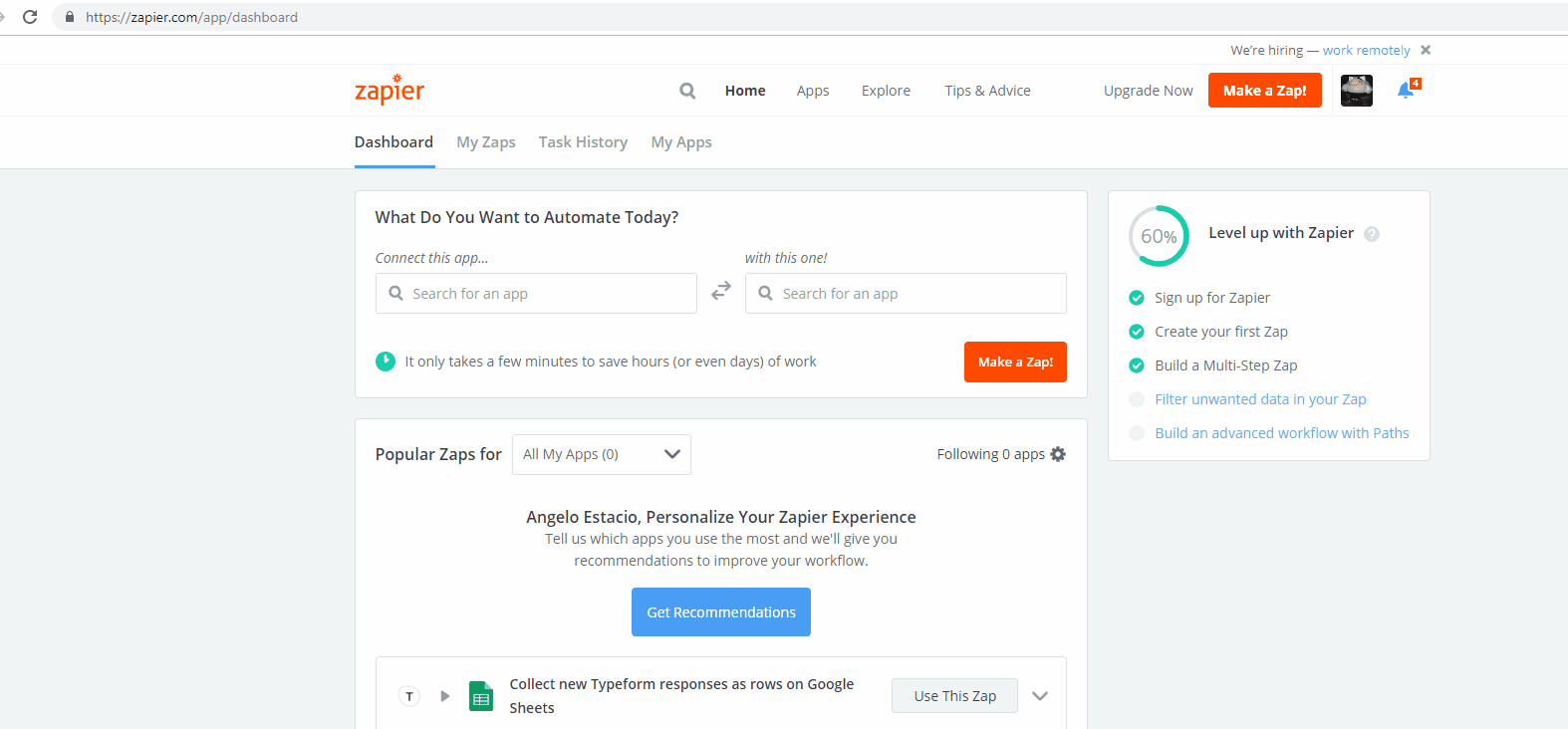Click the unchecked circle for Filter unwanted data
This screenshot has width=1568, height=729.
(x=1137, y=399)
